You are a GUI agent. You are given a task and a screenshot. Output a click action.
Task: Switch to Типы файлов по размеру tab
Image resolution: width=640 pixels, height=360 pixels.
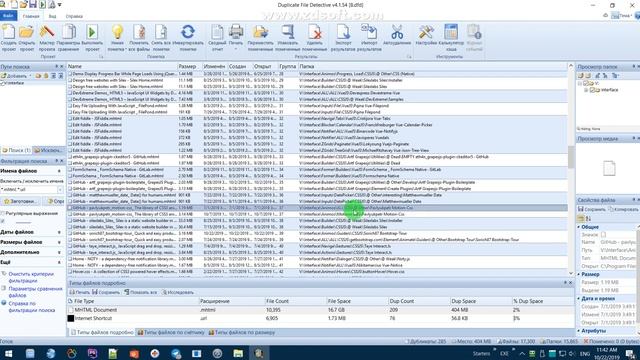coord(242,333)
